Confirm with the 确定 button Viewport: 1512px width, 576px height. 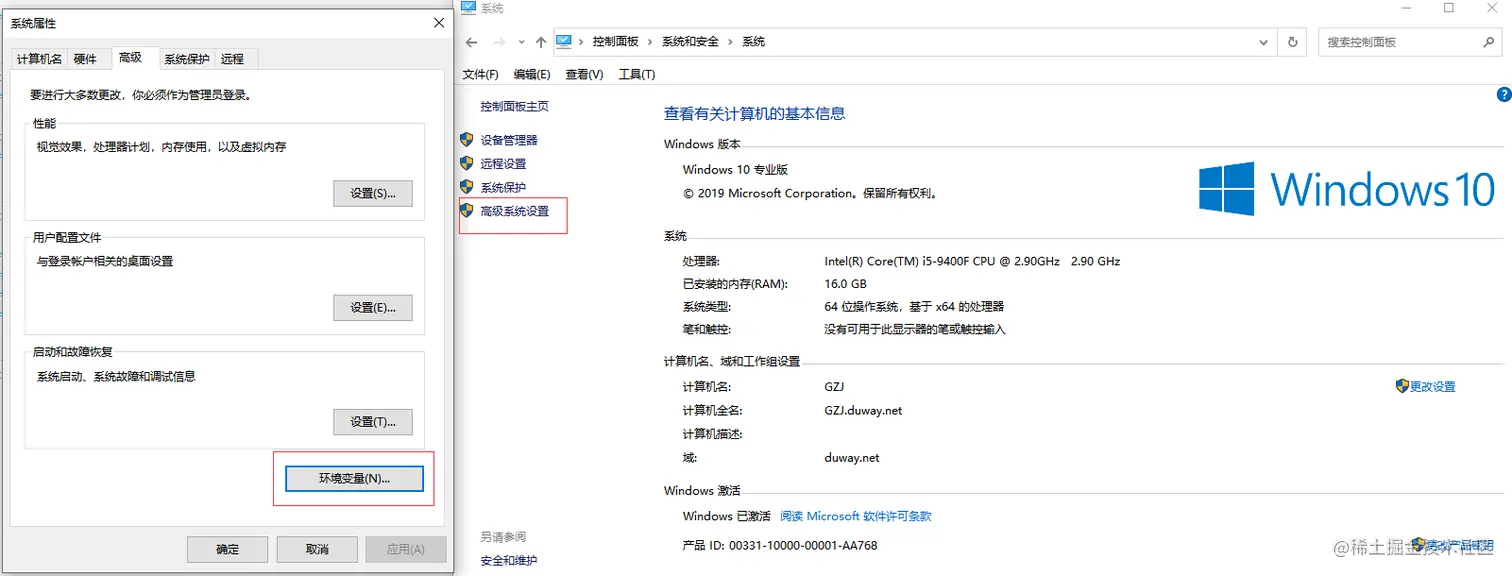pos(228,549)
